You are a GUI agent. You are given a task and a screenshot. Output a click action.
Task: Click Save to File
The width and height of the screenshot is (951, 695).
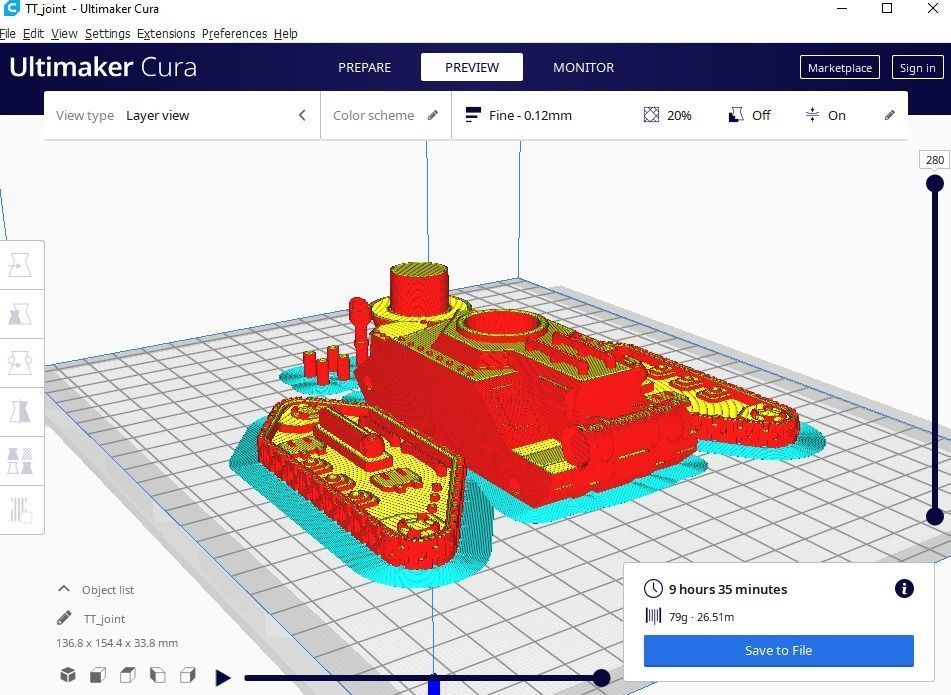(778, 650)
